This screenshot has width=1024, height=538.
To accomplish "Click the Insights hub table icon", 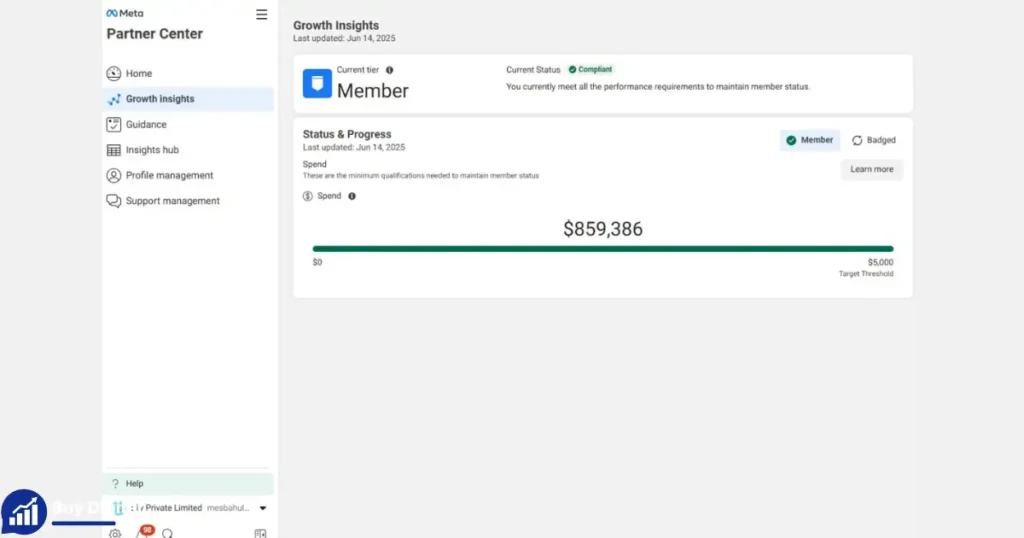I will pyautogui.click(x=114, y=150).
